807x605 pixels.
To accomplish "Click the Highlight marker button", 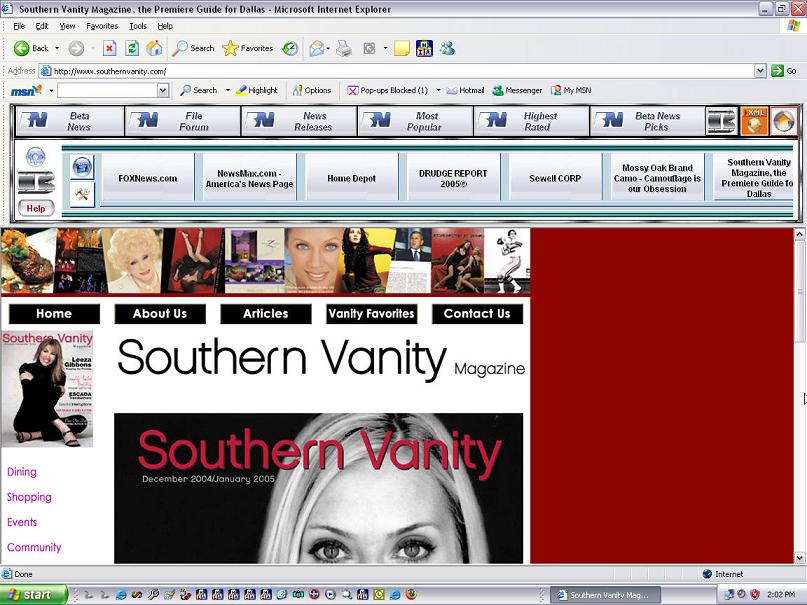I will coord(256,91).
